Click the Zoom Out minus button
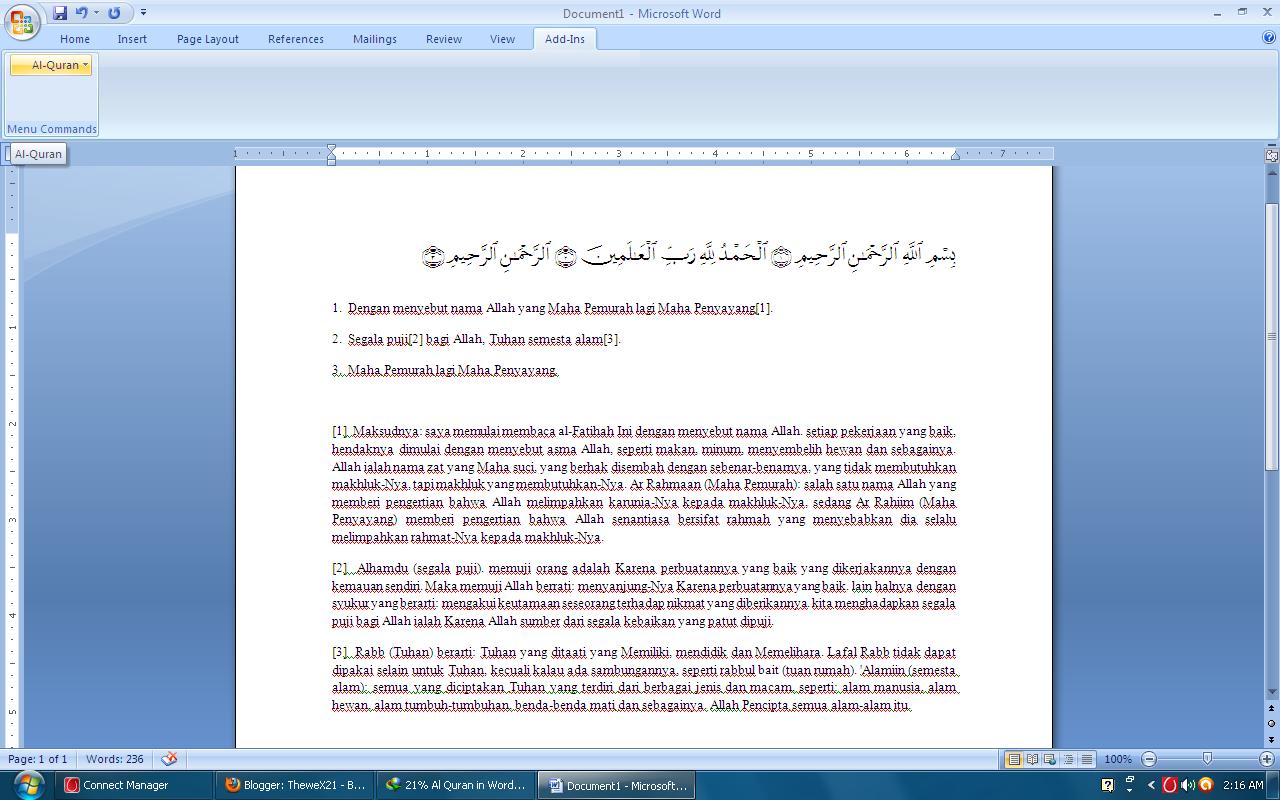Viewport: 1280px width, 800px height. (1149, 760)
